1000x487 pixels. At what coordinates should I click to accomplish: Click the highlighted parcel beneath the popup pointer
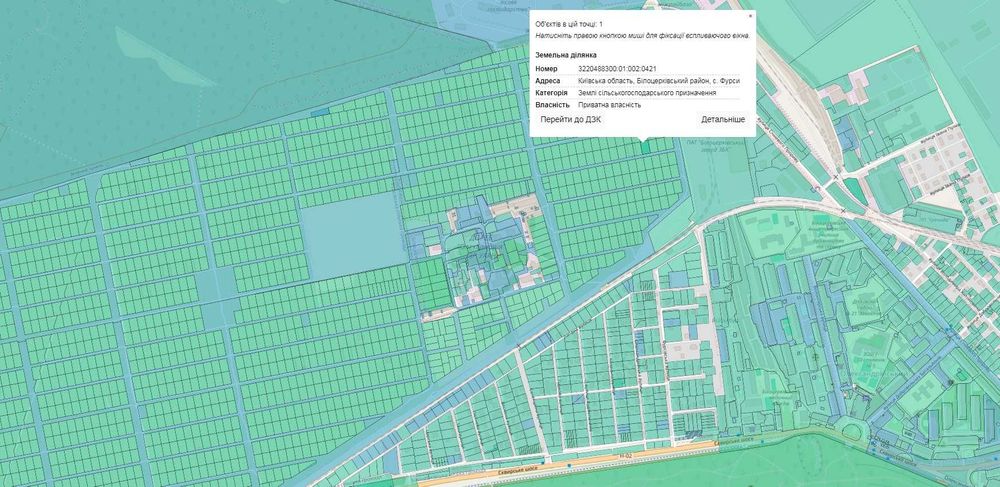(645, 147)
